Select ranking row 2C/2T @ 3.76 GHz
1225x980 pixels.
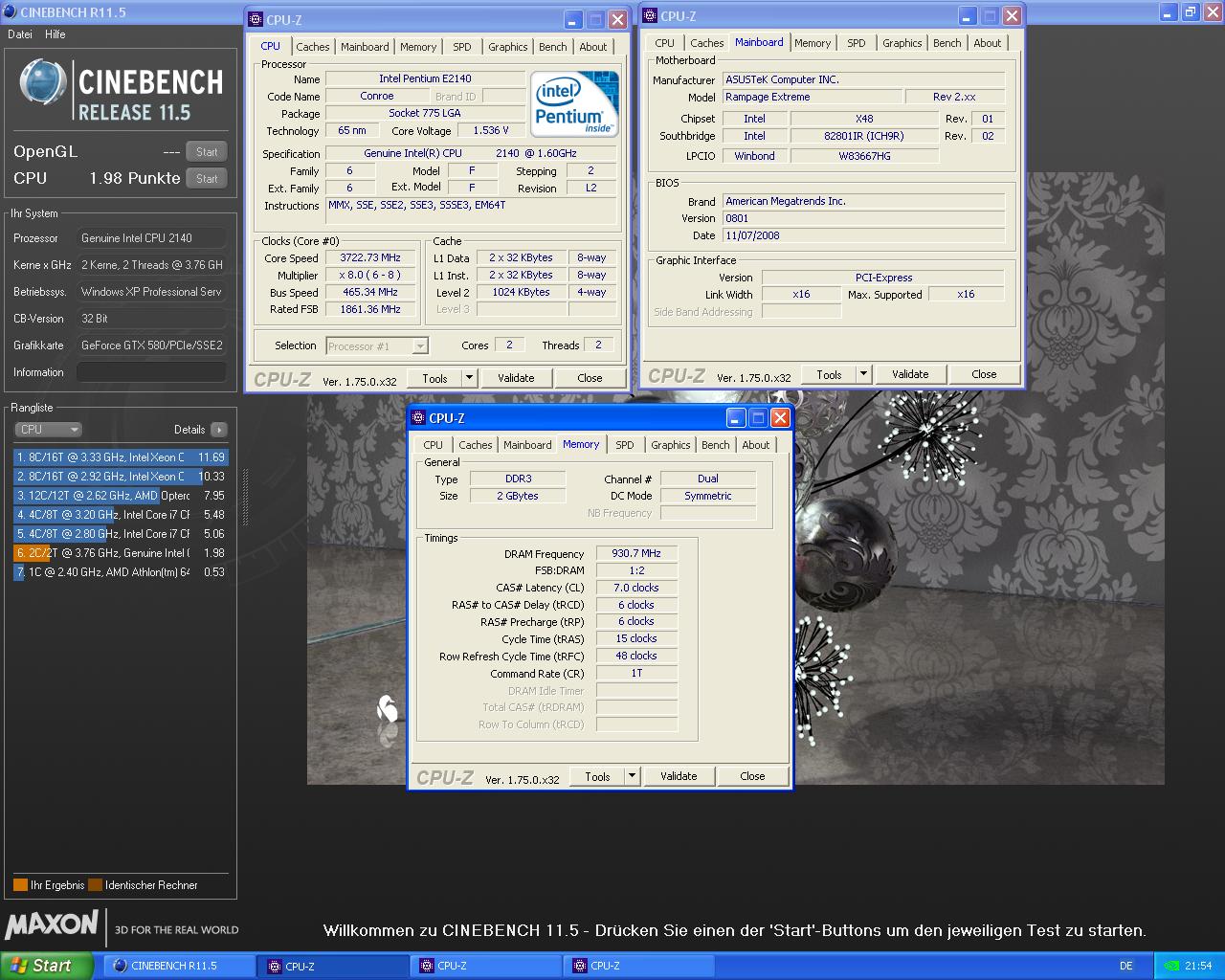tap(121, 553)
